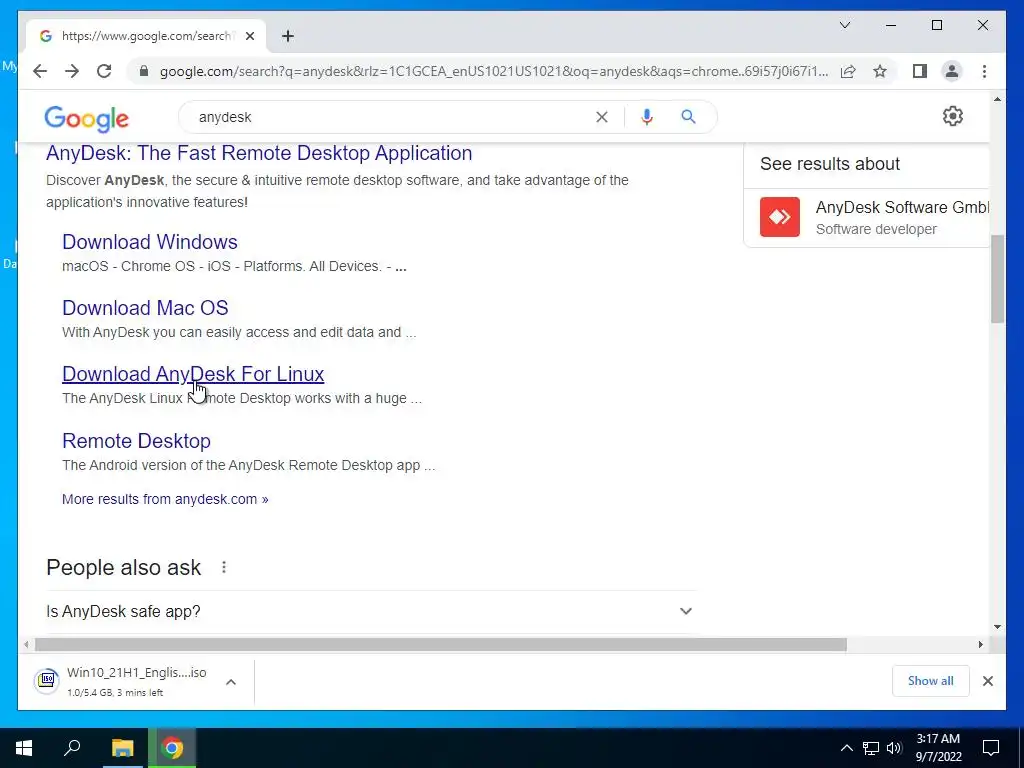Expand download item options chevron

[x=231, y=682]
